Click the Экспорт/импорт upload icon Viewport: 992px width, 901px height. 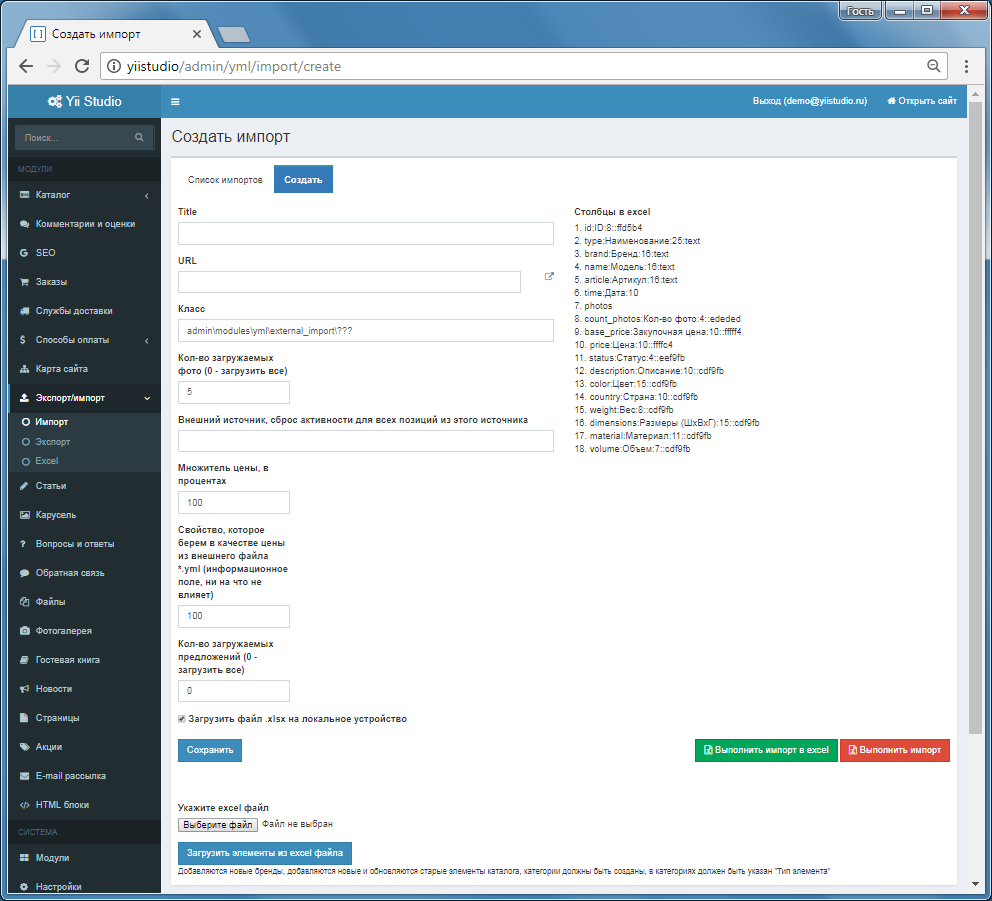(x=24, y=398)
